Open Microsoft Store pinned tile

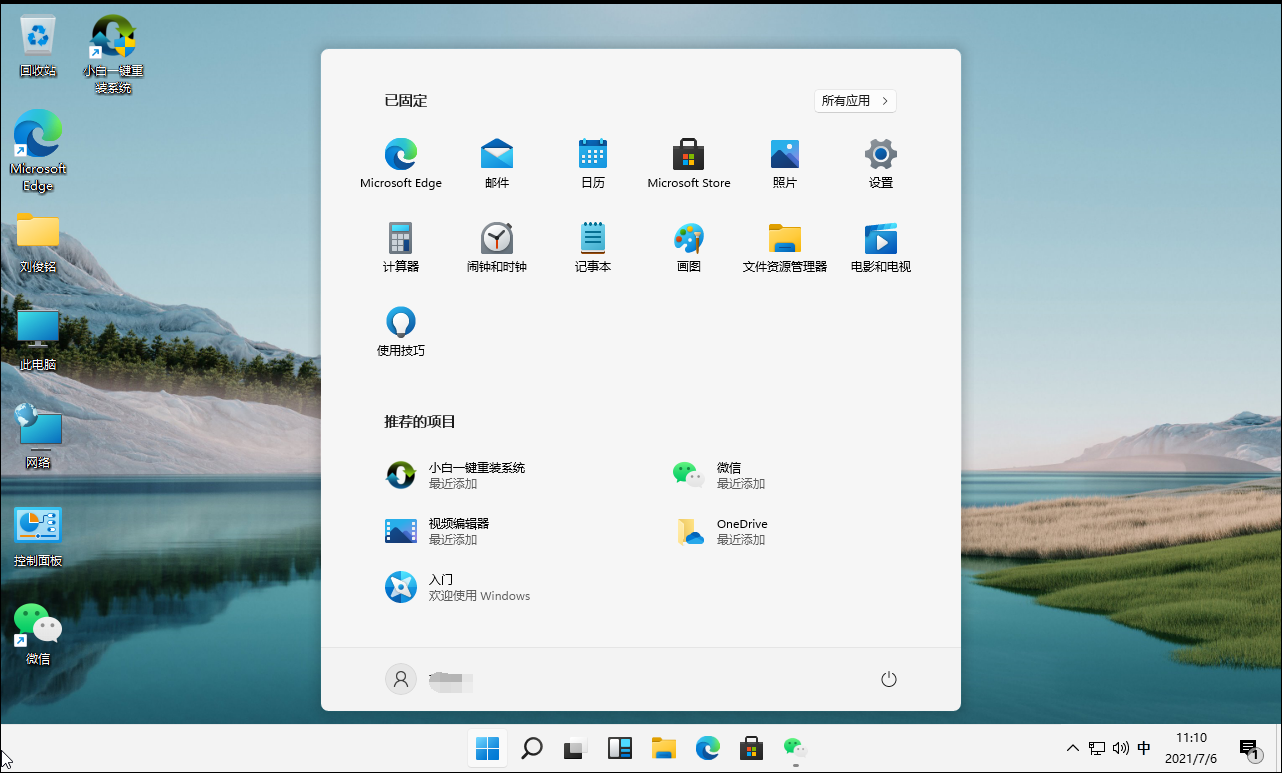[689, 163]
